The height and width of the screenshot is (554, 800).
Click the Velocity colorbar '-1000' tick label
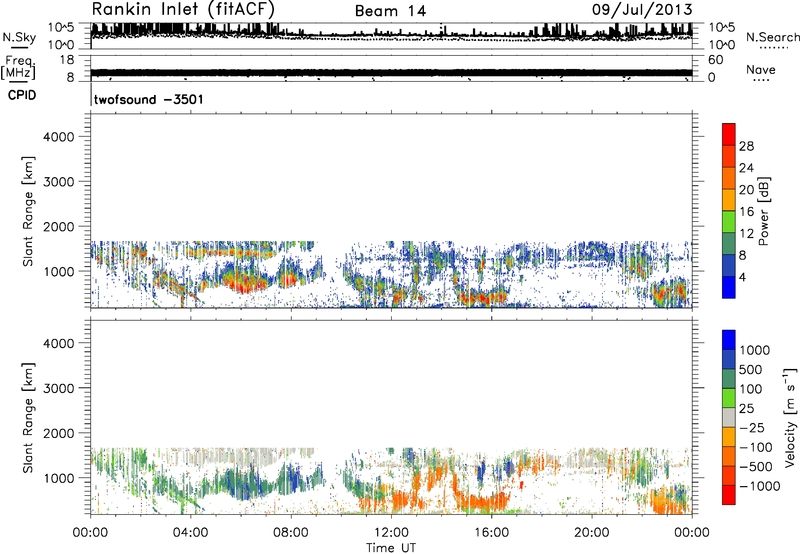pos(760,486)
